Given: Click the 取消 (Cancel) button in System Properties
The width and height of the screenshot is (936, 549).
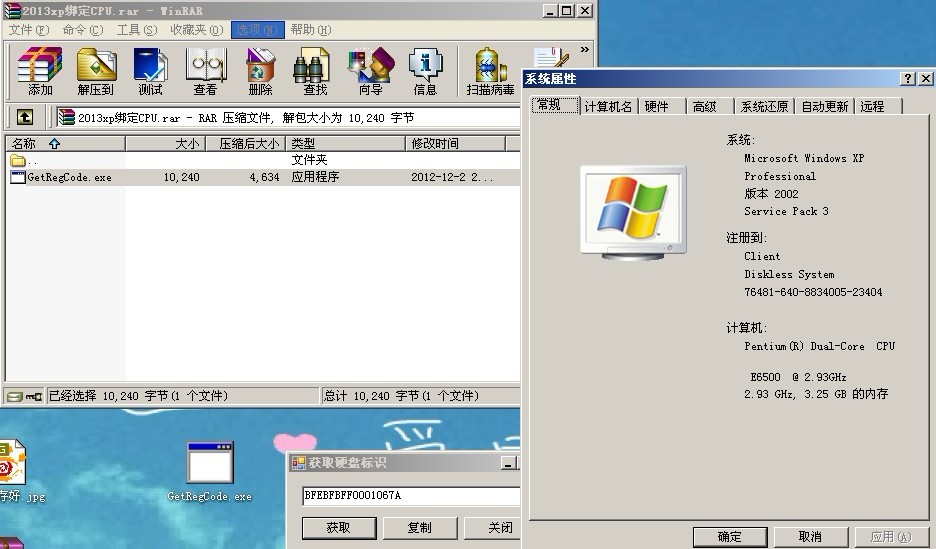Looking at the screenshot, I should coord(810,536).
